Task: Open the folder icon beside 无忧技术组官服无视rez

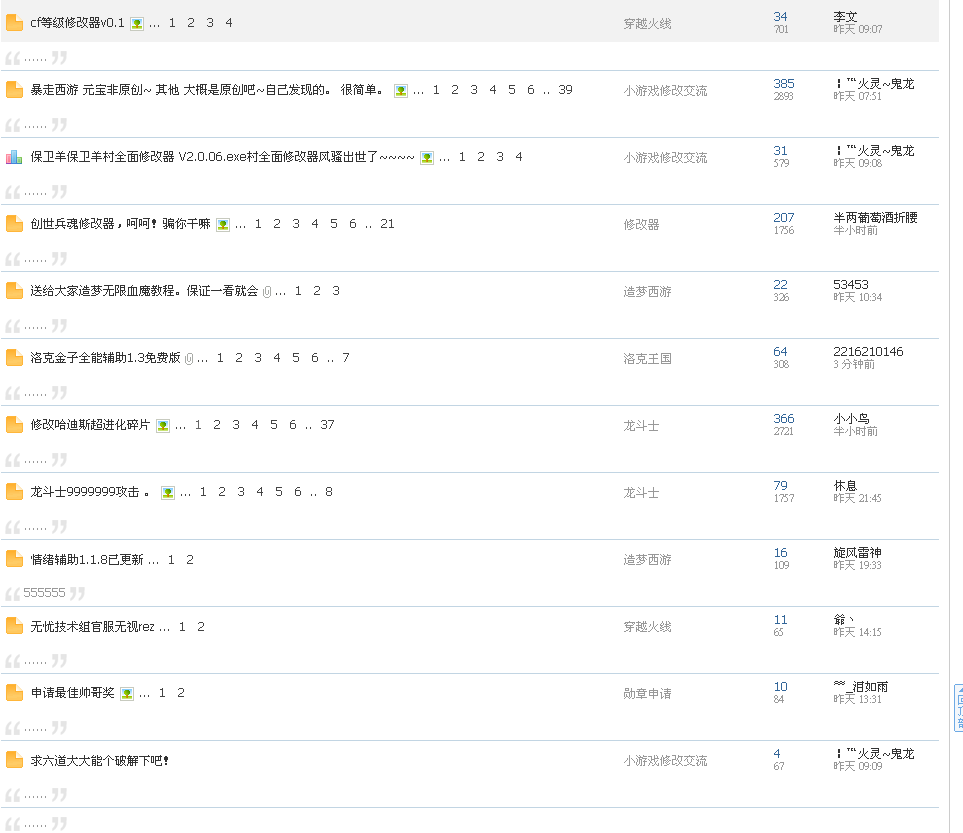Action: (14, 626)
